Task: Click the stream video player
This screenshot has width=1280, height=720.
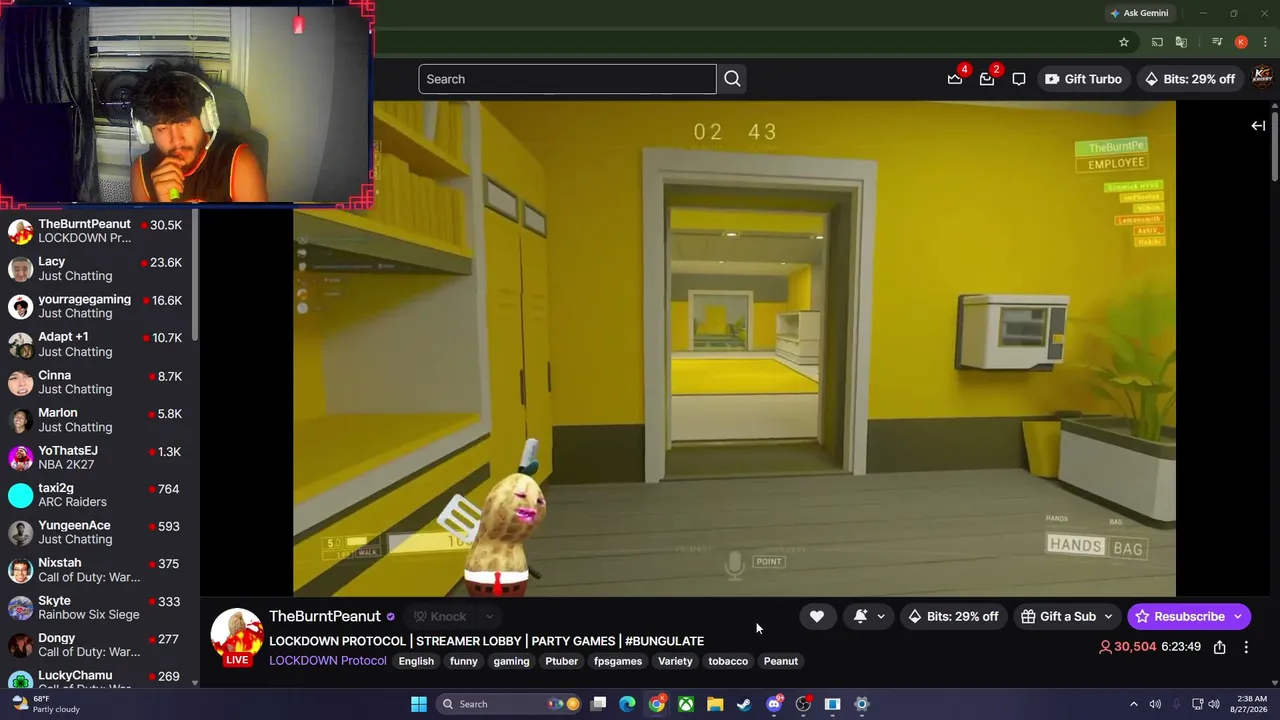Action: click(734, 349)
